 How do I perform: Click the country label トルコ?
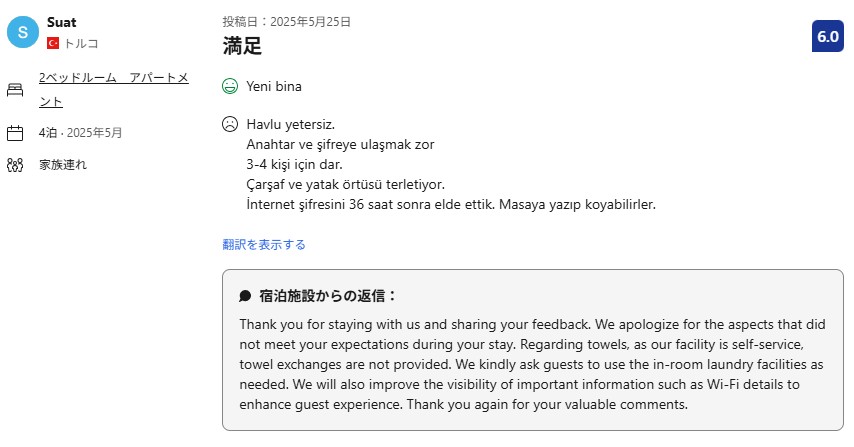click(81, 44)
